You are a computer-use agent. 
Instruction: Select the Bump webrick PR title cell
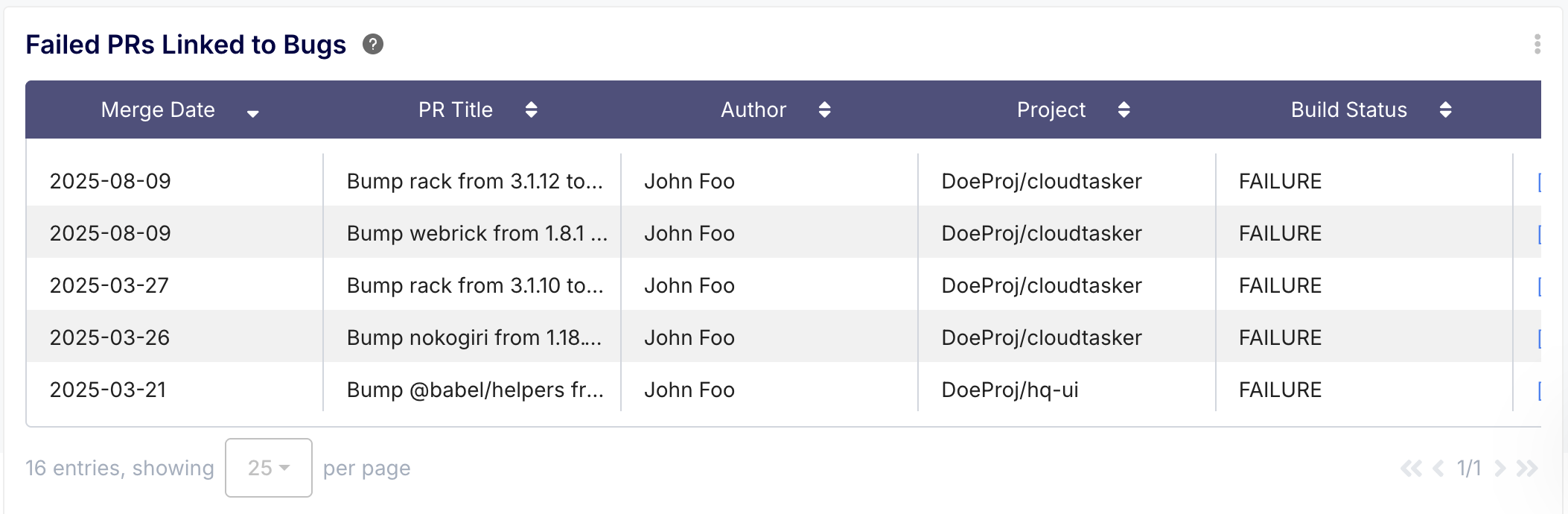click(x=477, y=234)
